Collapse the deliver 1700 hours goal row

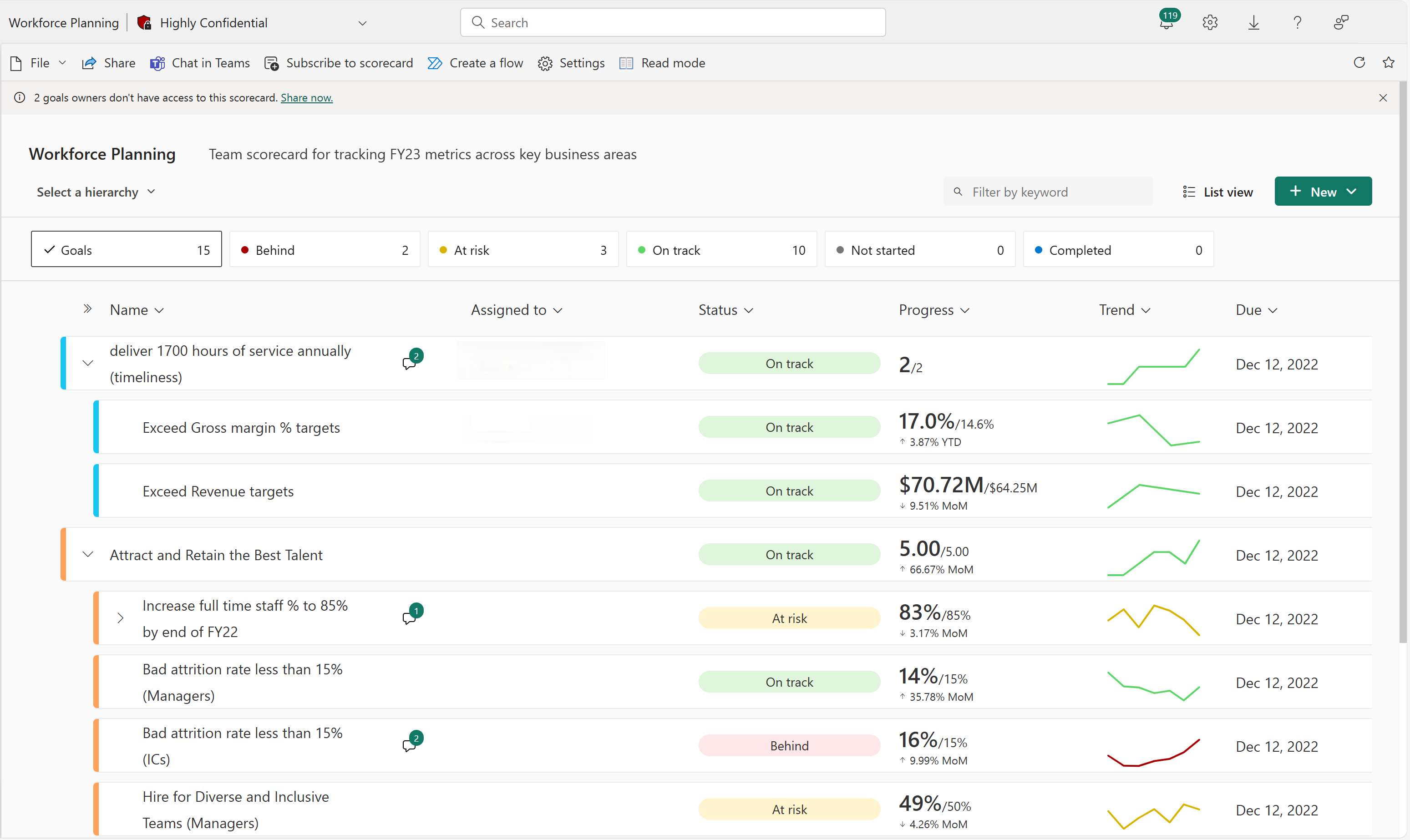coord(87,364)
